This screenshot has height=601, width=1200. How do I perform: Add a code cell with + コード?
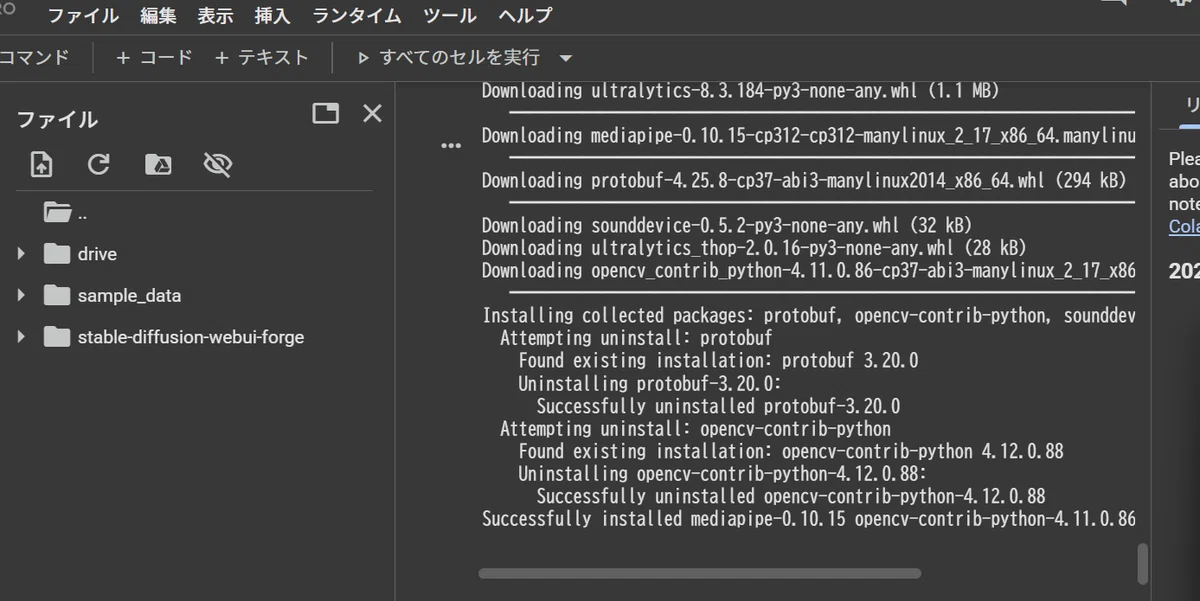click(x=154, y=58)
